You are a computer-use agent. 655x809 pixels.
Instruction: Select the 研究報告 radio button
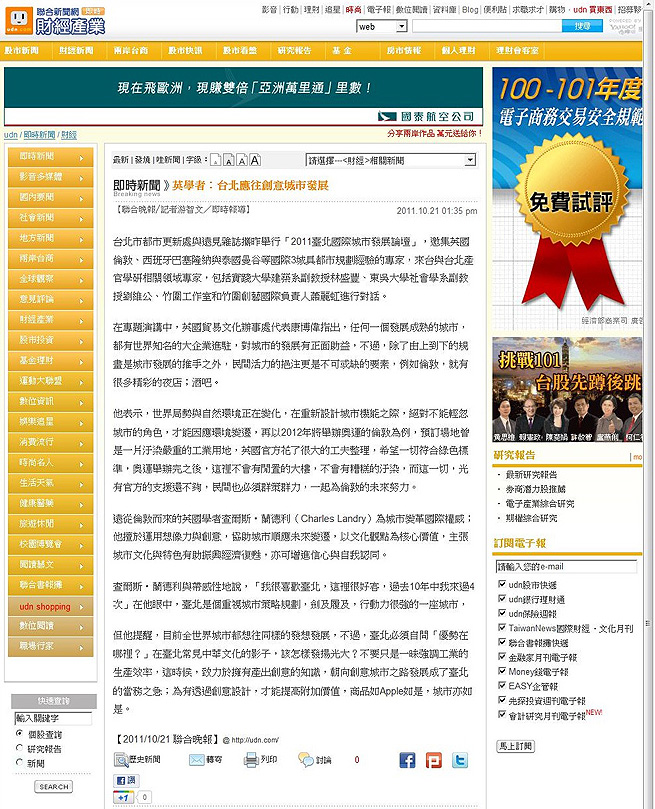pyautogui.click(x=20, y=747)
